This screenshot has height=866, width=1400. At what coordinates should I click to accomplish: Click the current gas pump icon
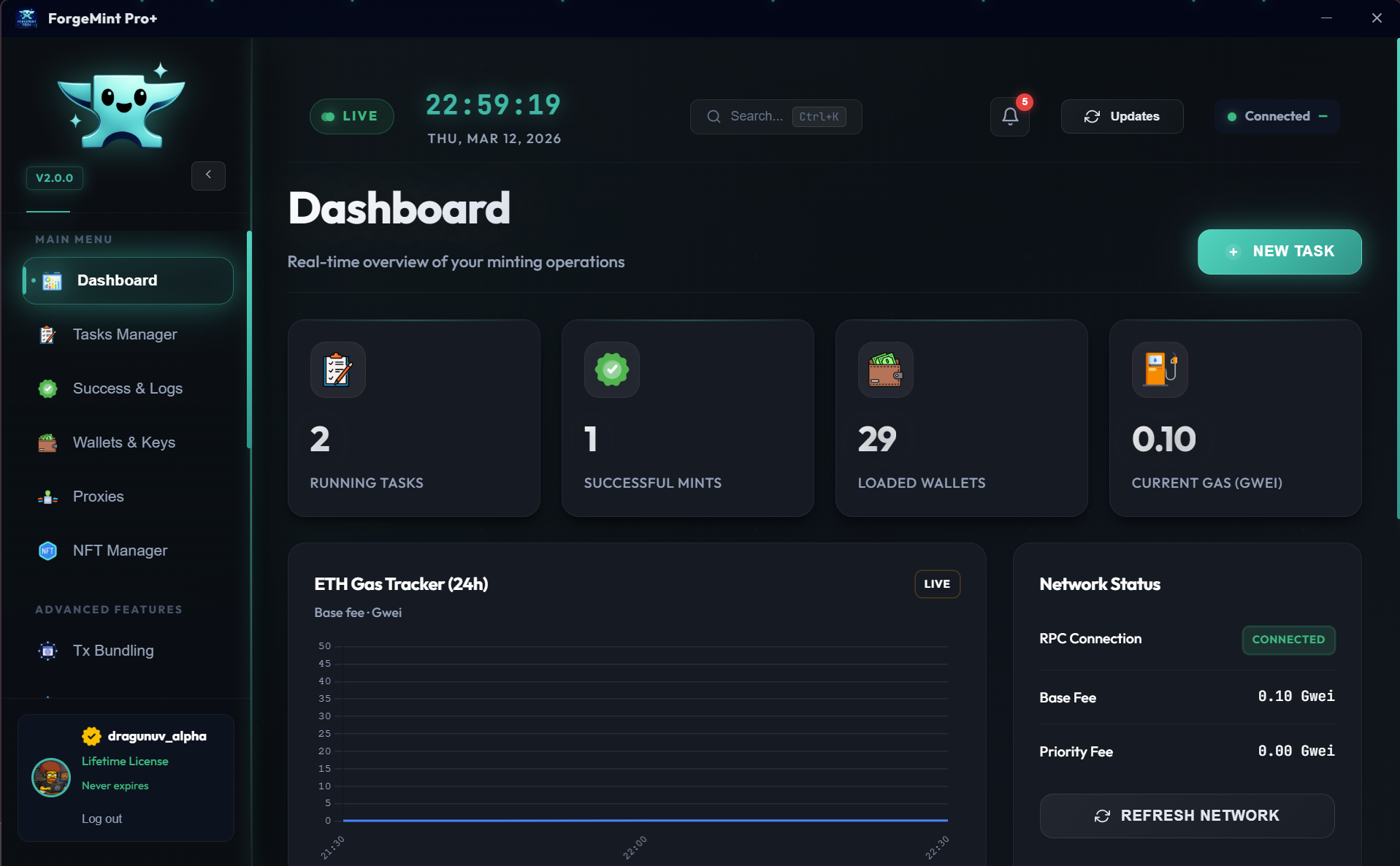pos(1159,370)
